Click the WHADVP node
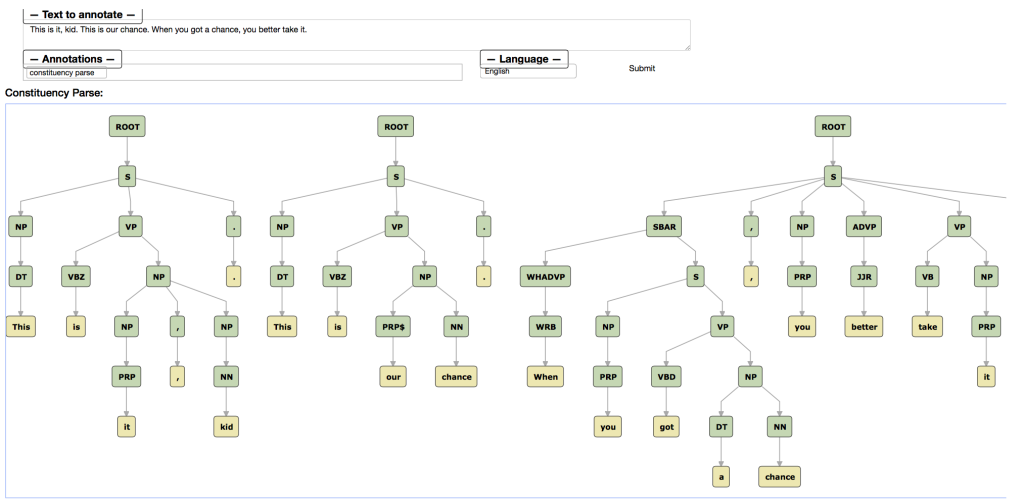 543,275
